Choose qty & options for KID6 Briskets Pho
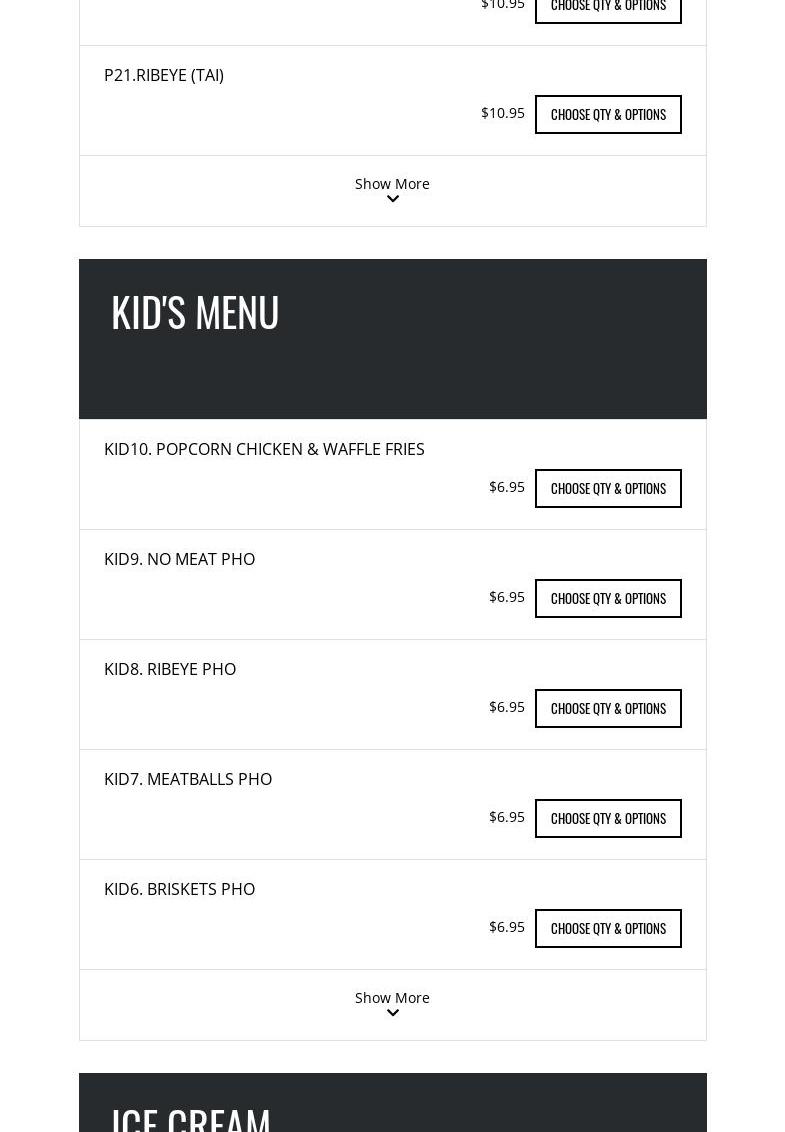Screen dimensions: 785x1132 [608, 928]
